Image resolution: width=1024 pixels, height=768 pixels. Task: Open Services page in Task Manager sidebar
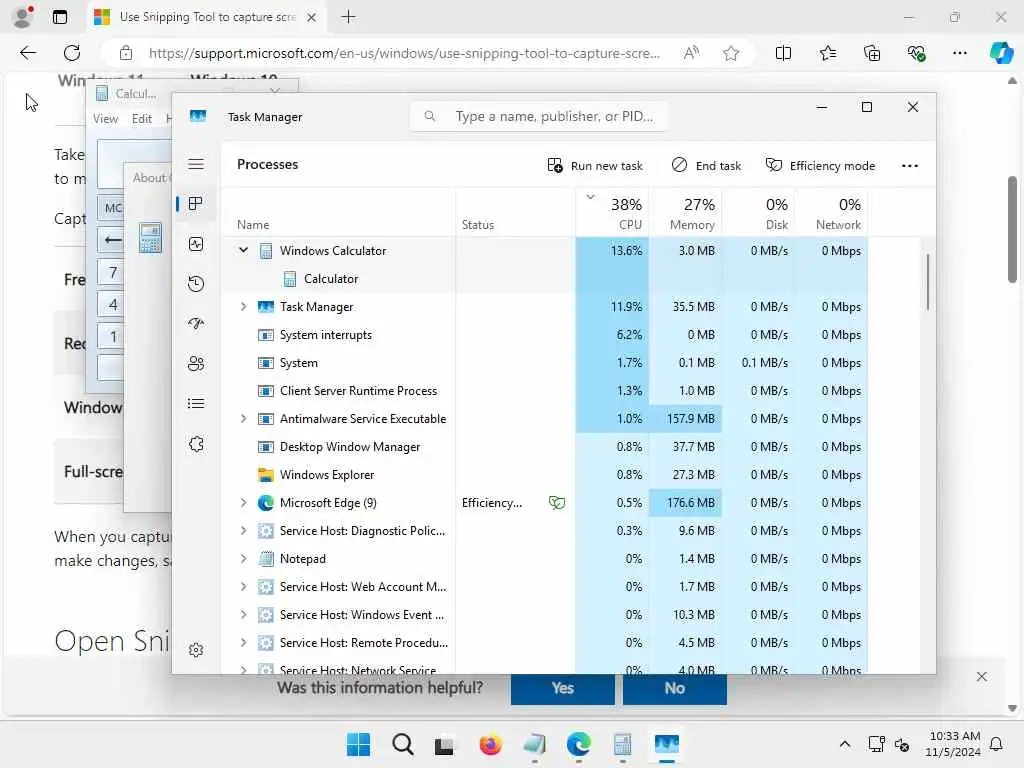(x=196, y=444)
